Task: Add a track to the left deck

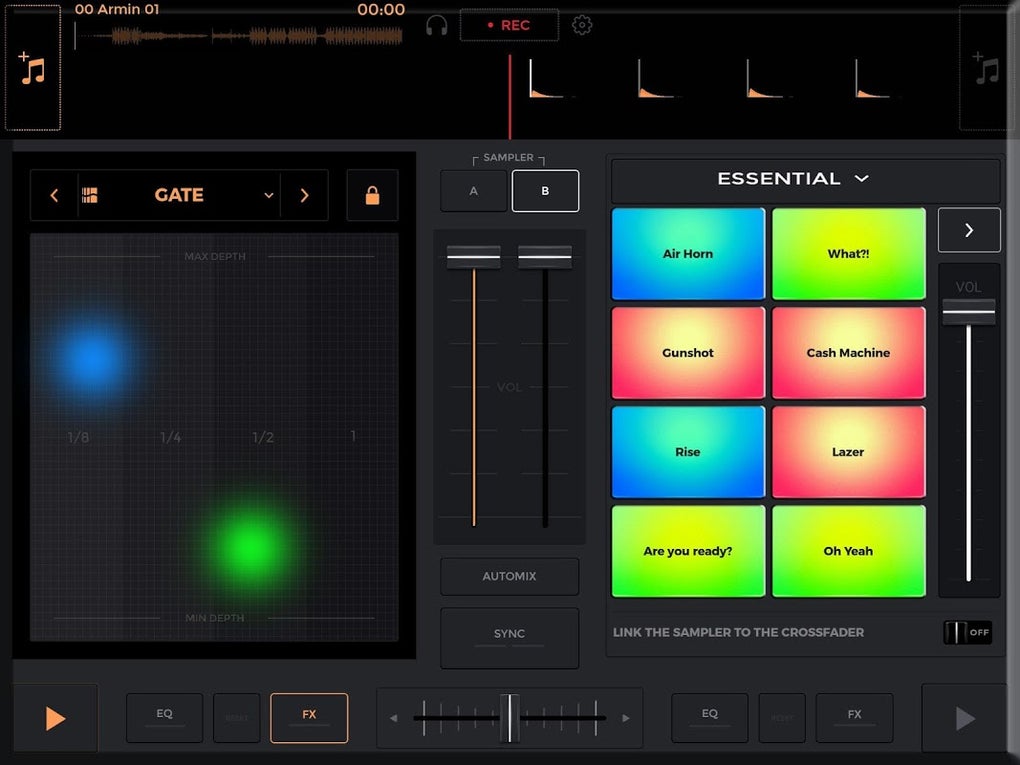Action: pos(33,68)
